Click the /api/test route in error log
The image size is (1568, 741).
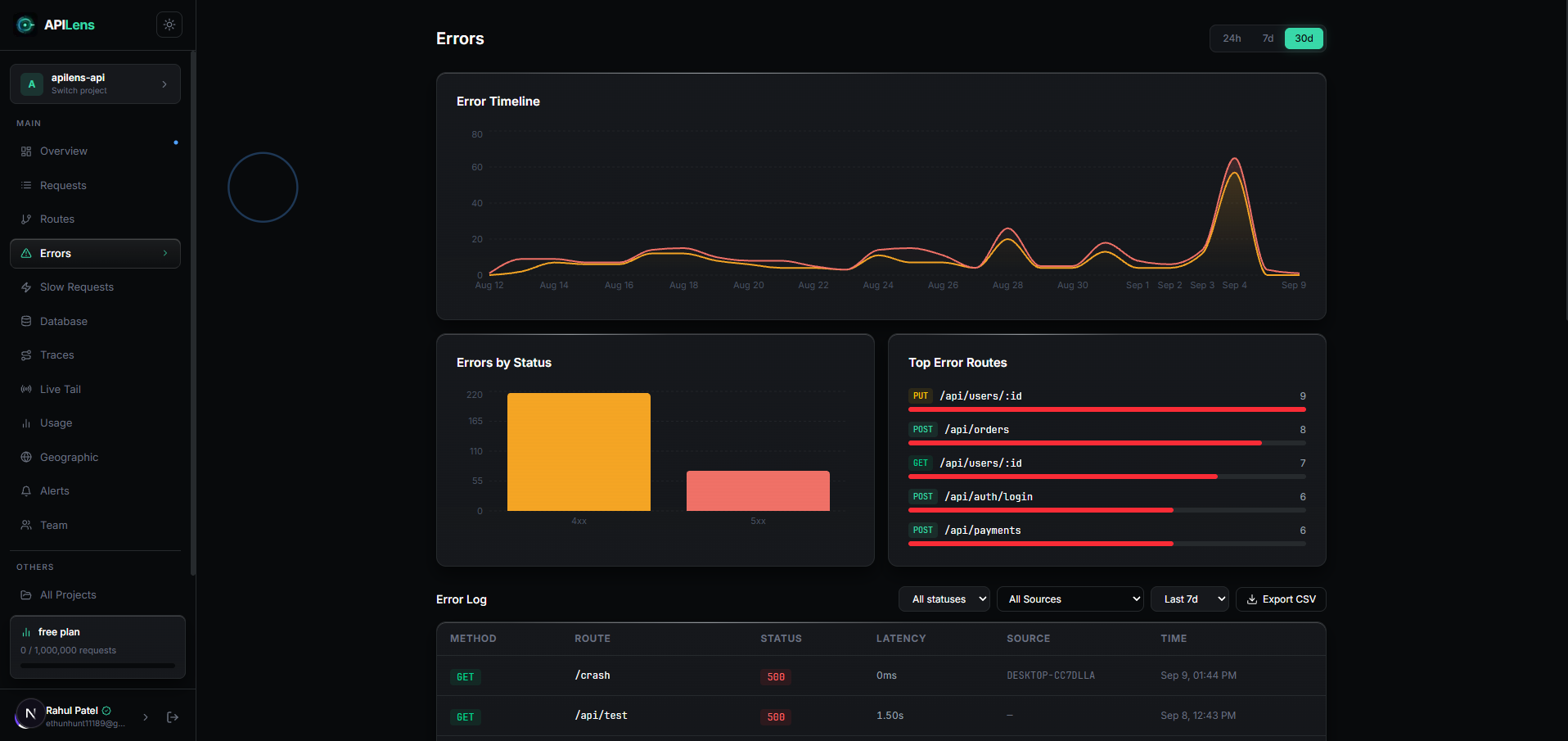pyautogui.click(x=602, y=716)
